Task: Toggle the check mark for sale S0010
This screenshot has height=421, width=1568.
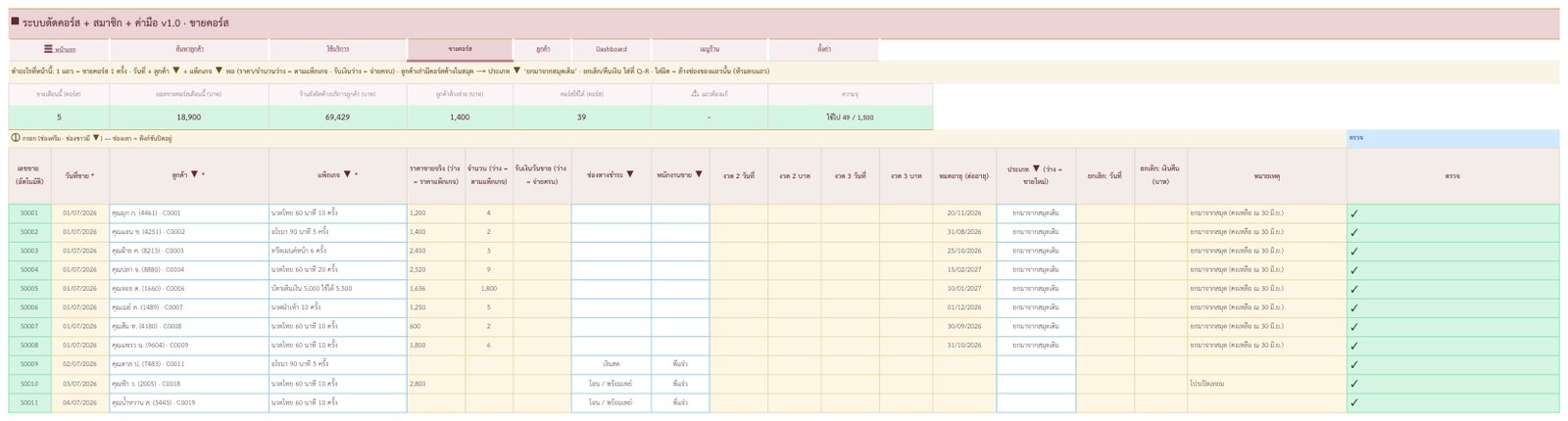Action: [x=1354, y=383]
